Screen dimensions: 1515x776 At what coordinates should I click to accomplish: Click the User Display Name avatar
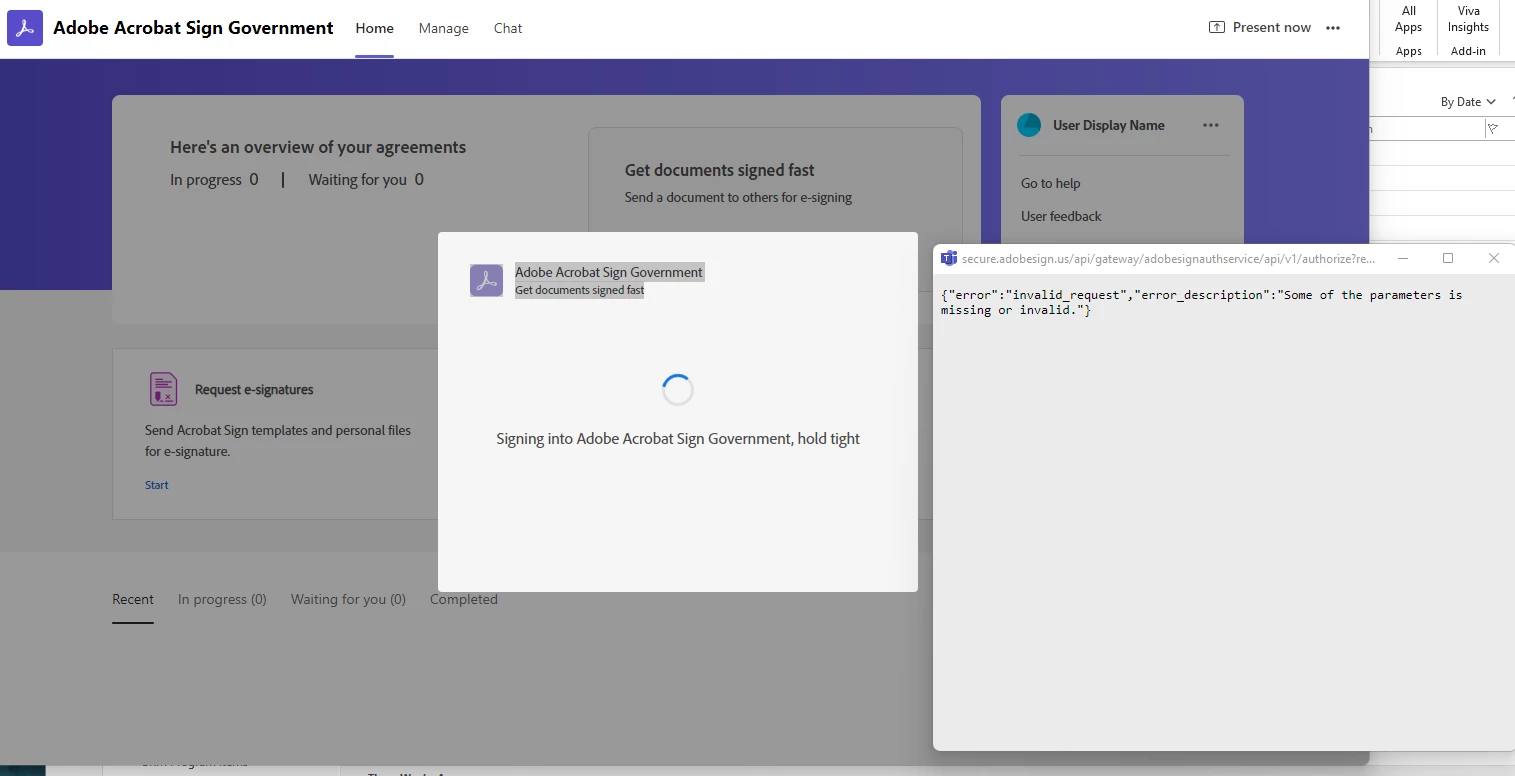click(1029, 125)
